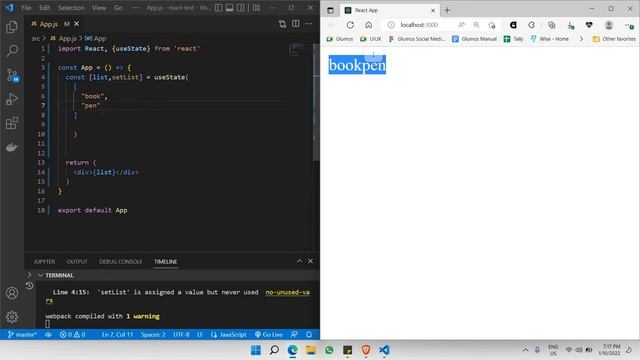Click the master branch status item
This screenshot has width=640, height=360.
click(x=22, y=335)
